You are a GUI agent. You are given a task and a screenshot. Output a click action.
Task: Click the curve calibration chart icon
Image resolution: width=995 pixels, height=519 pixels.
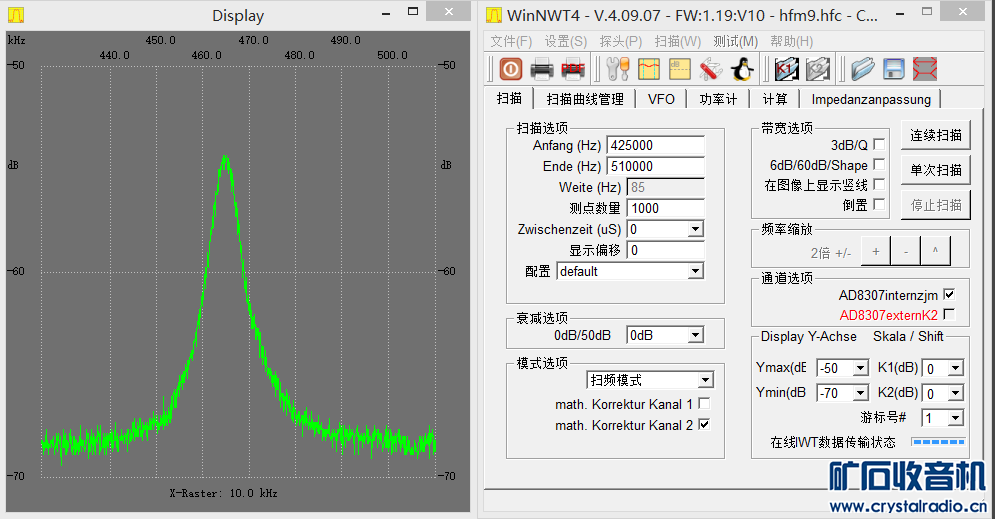[649, 69]
